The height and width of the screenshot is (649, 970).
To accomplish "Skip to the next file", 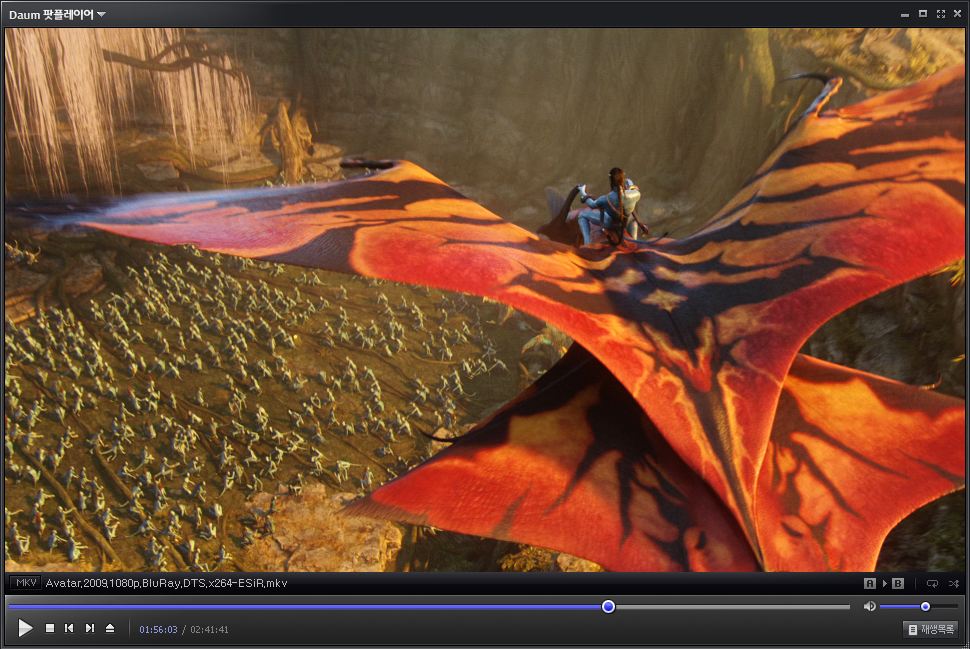I will [90, 628].
